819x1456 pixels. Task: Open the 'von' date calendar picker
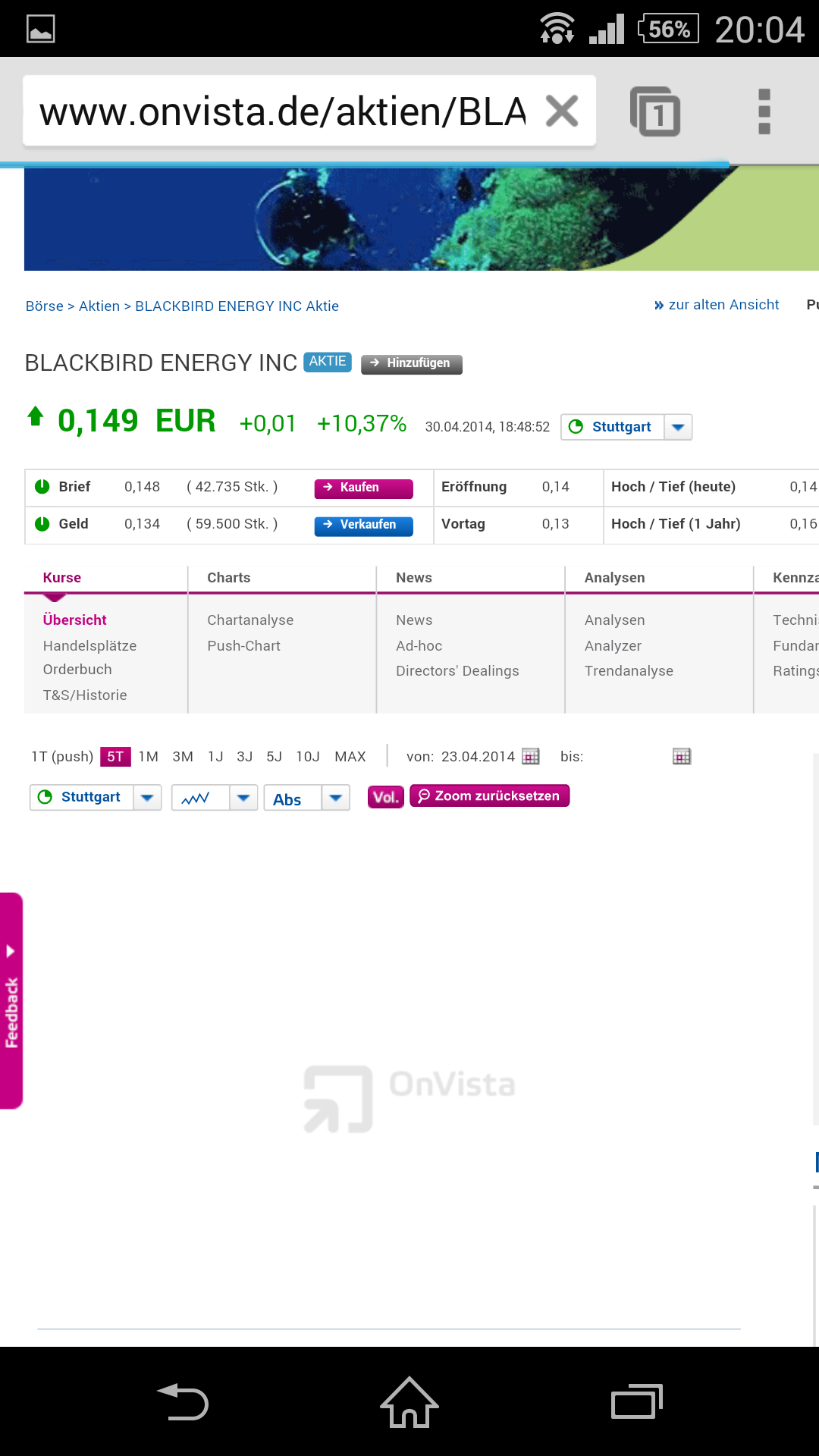(x=531, y=756)
